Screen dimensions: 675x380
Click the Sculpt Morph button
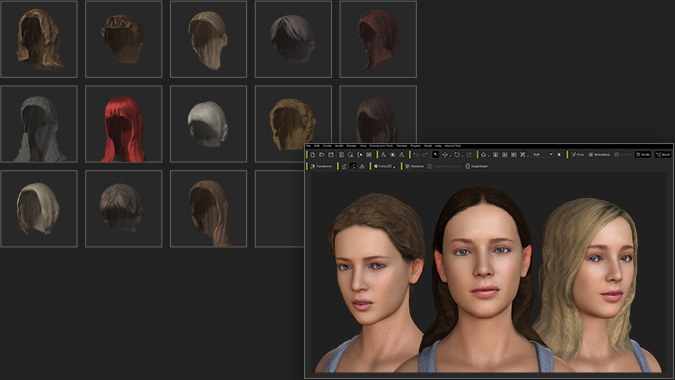476,166
